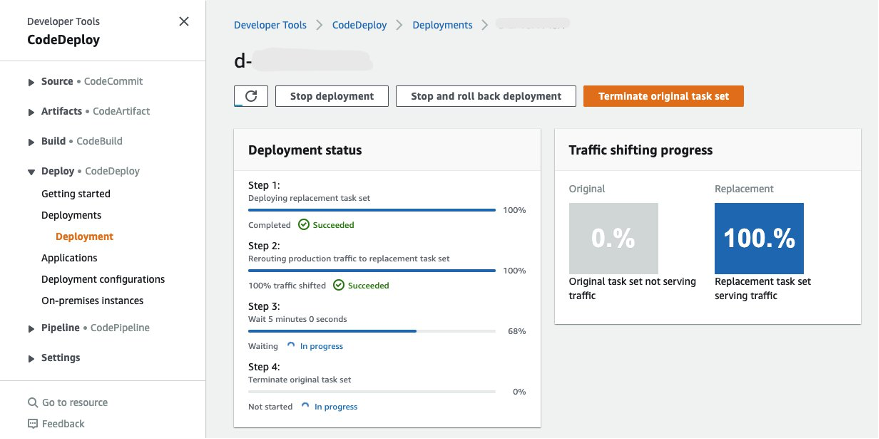Click the Feedback speech bubble icon
This screenshot has width=879, height=439.
[33, 424]
